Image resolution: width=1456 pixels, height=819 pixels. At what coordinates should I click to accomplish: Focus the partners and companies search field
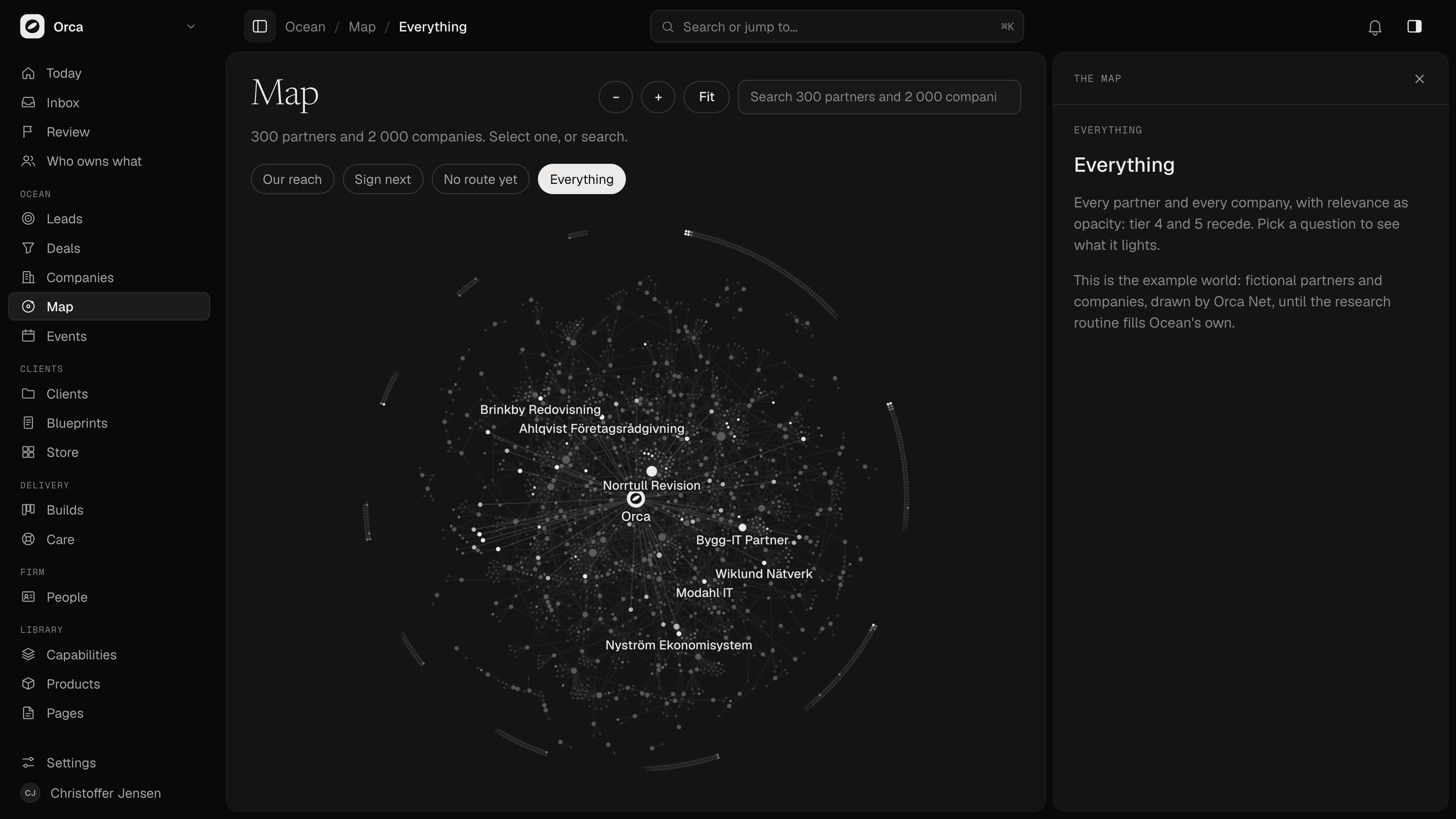(x=879, y=97)
